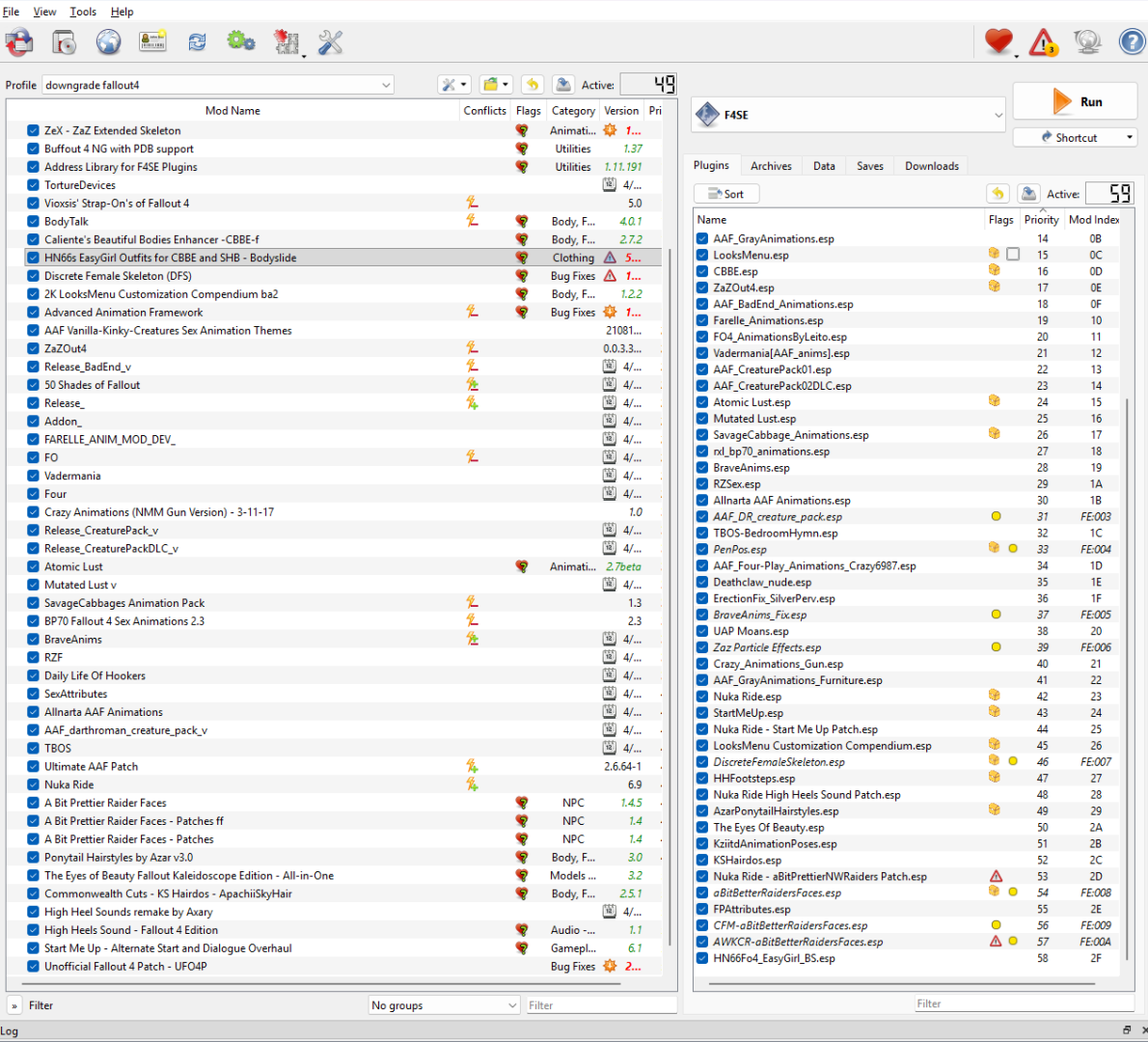Expand the filter panel double-arrow button

(x=14, y=1005)
